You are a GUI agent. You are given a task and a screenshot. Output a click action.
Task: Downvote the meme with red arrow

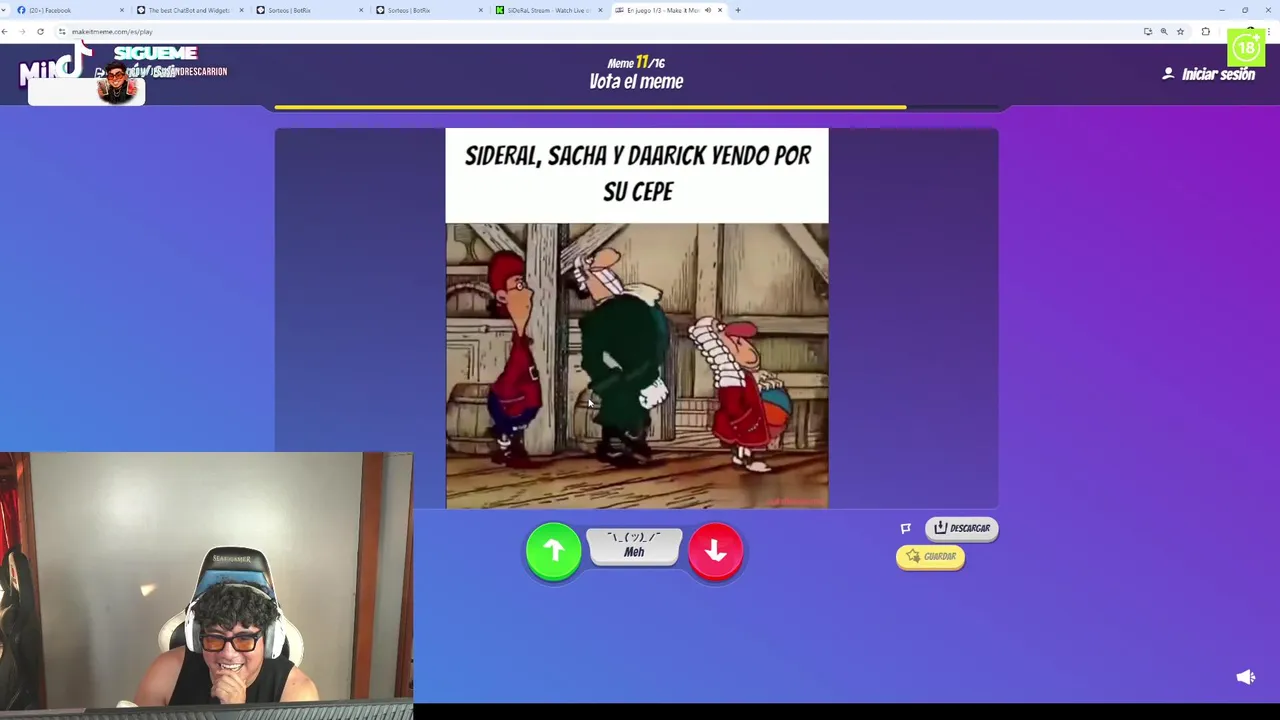715,550
